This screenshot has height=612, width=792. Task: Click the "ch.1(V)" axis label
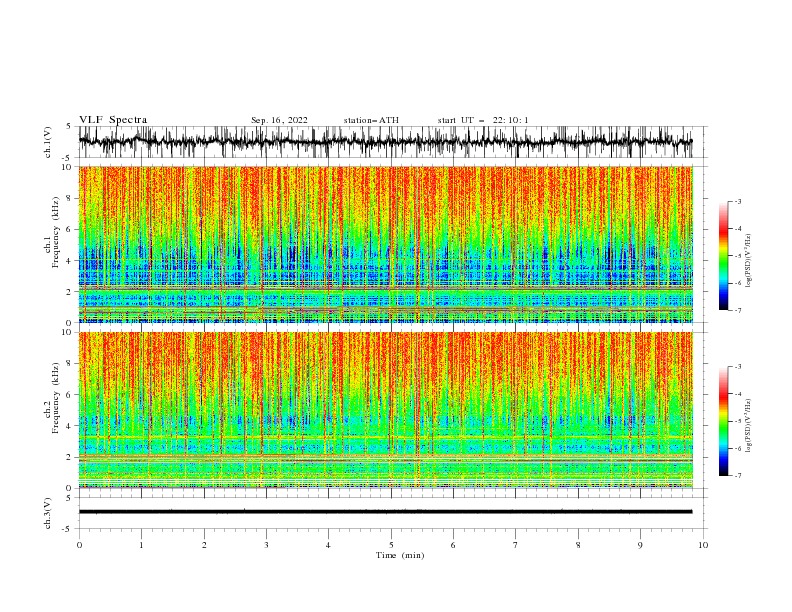[x=48, y=142]
